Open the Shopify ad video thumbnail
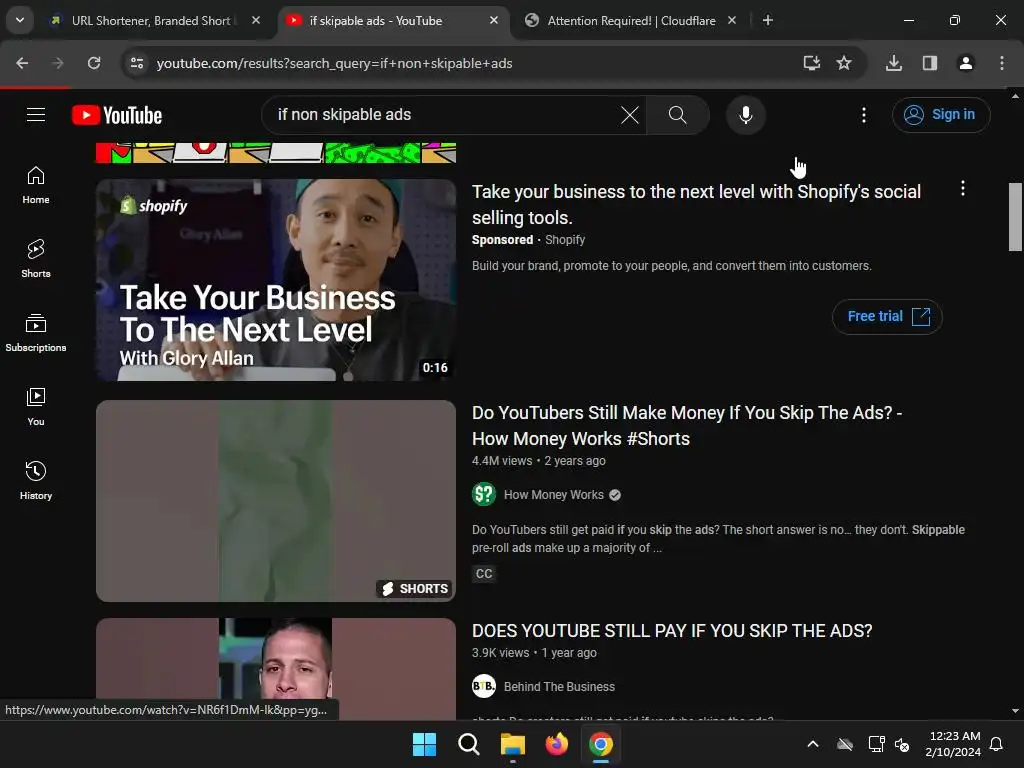The height and width of the screenshot is (768, 1024). [276, 280]
